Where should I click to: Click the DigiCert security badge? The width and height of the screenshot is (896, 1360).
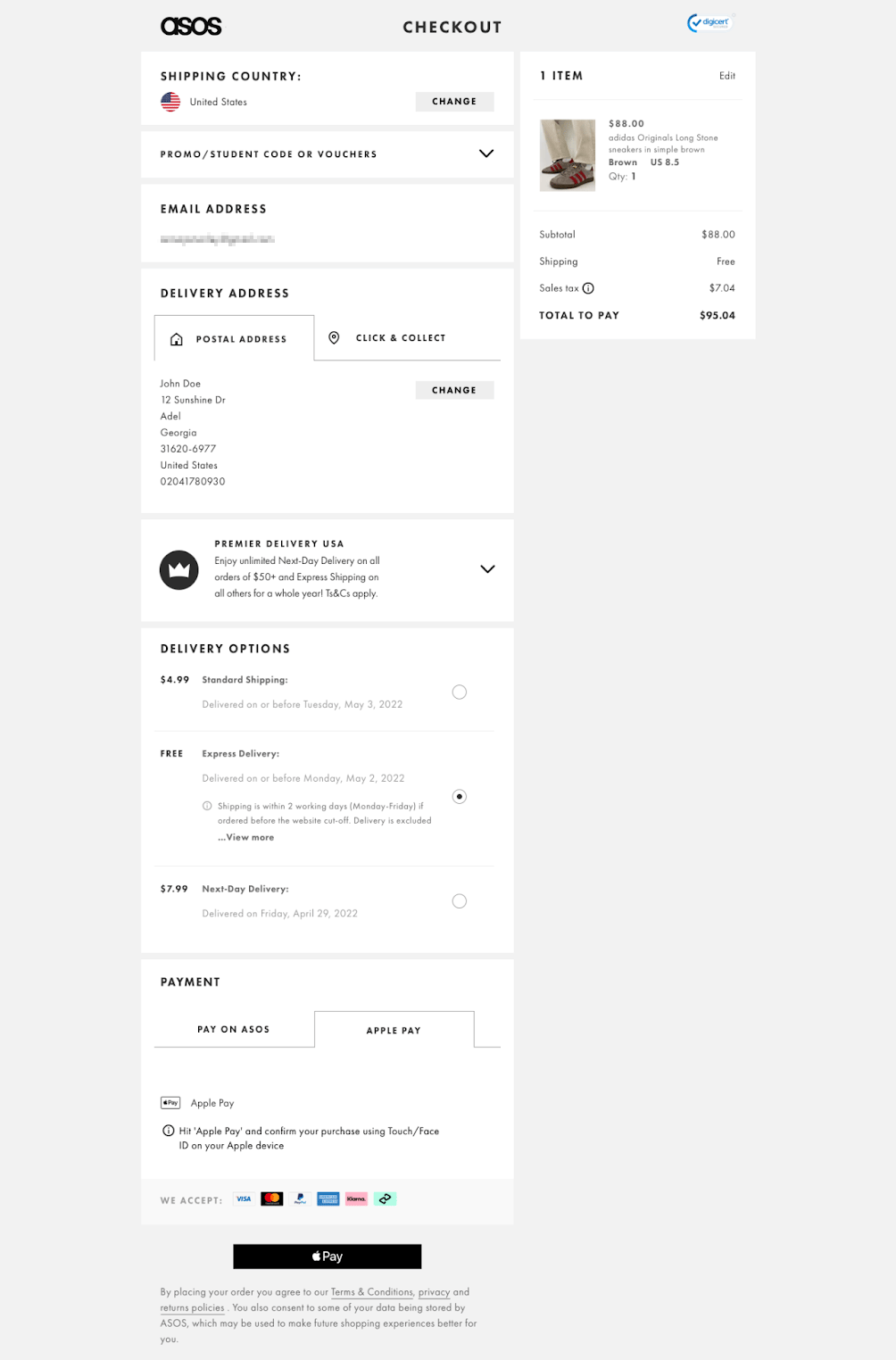click(x=709, y=23)
